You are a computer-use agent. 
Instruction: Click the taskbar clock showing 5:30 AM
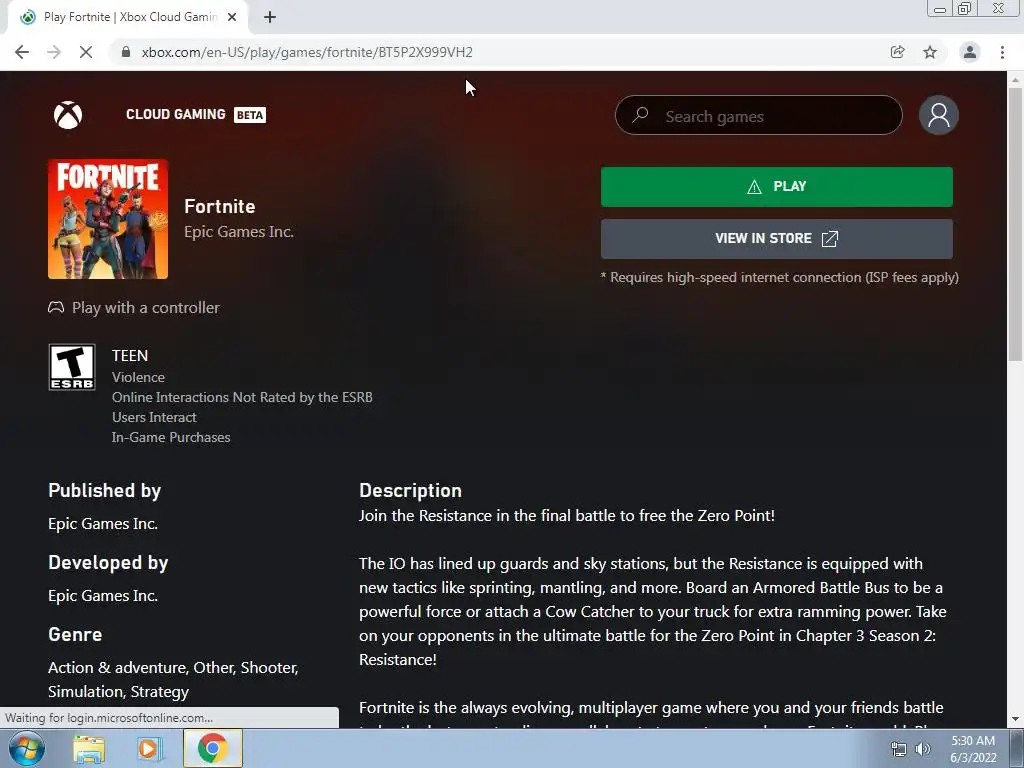coord(973,749)
